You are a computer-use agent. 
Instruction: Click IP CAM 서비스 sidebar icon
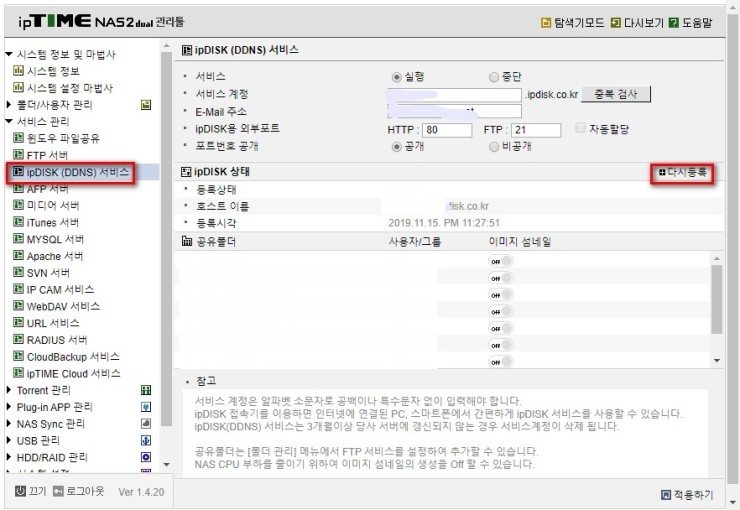tap(18, 289)
